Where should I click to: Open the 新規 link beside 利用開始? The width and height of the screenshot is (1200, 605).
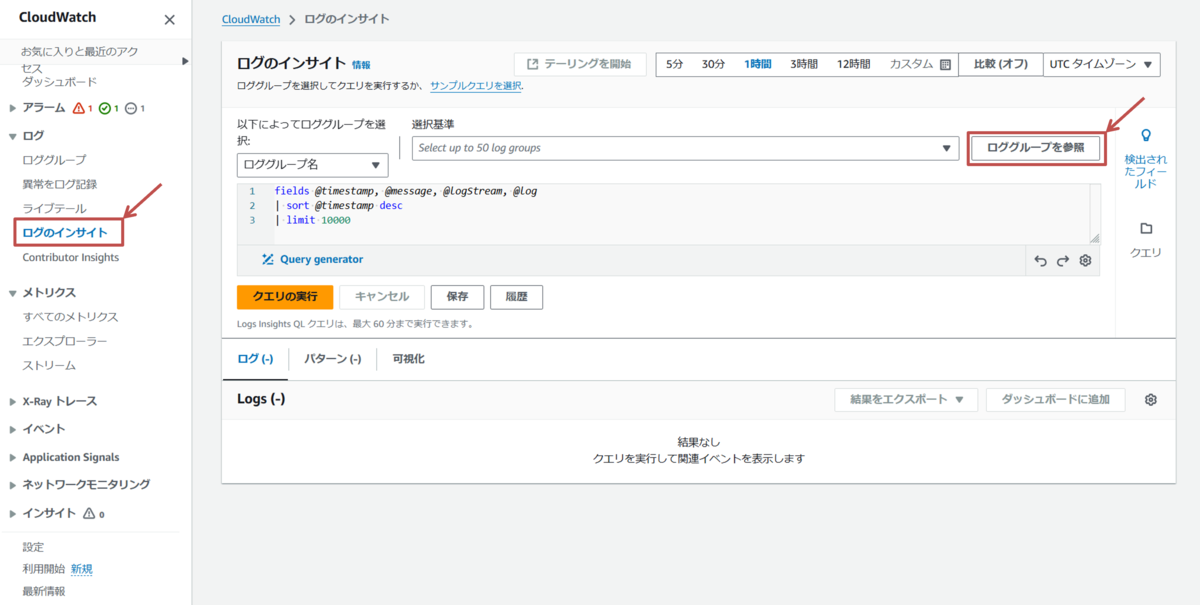click(x=82, y=569)
